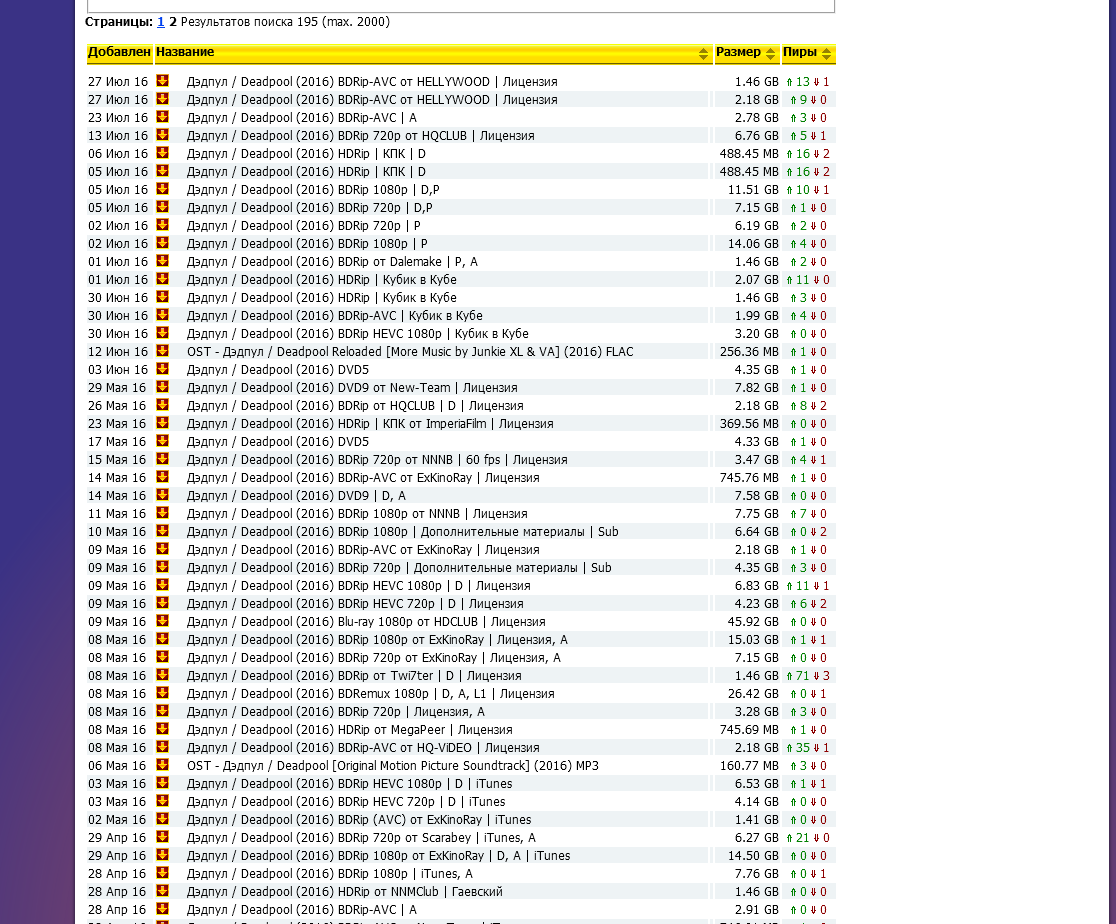Click Размер column header label

(738, 52)
